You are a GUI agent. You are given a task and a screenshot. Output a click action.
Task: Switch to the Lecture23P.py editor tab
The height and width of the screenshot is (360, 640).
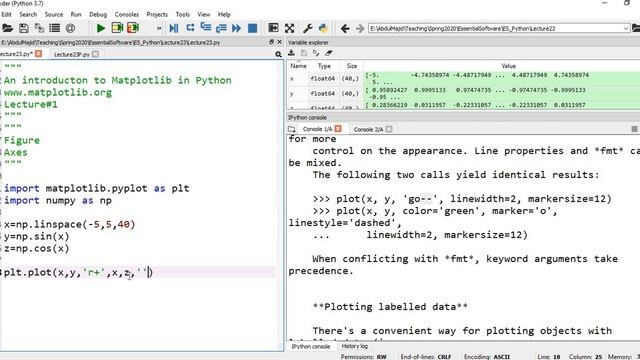point(72,54)
